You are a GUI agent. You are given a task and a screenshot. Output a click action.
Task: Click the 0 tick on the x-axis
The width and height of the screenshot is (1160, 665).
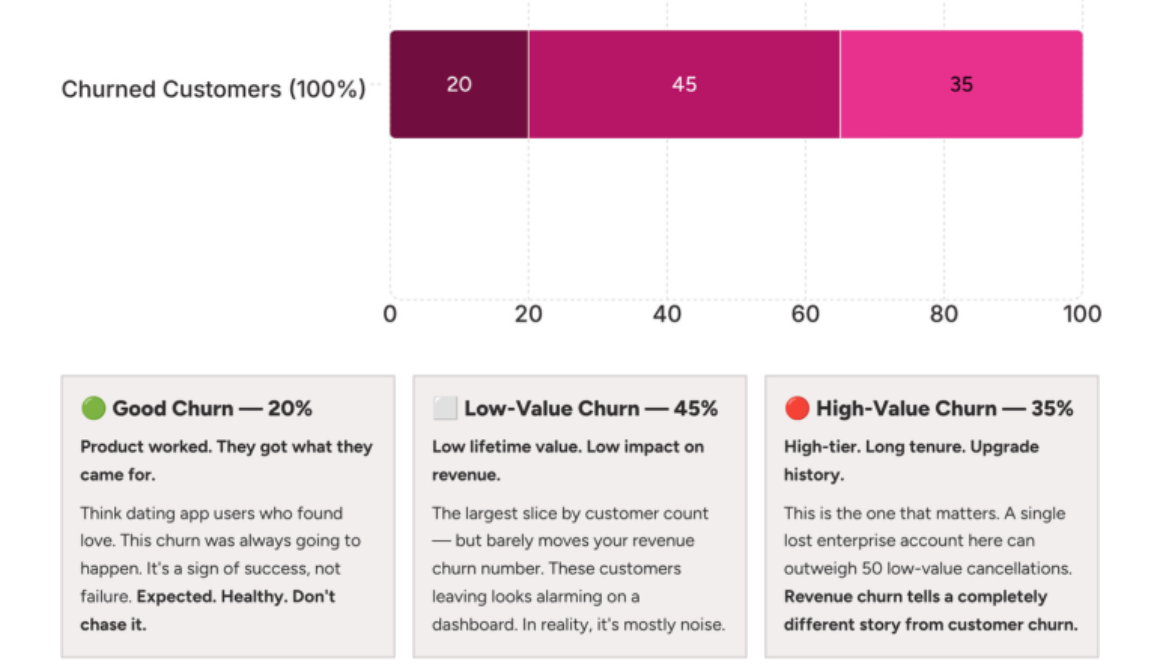pyautogui.click(x=390, y=314)
